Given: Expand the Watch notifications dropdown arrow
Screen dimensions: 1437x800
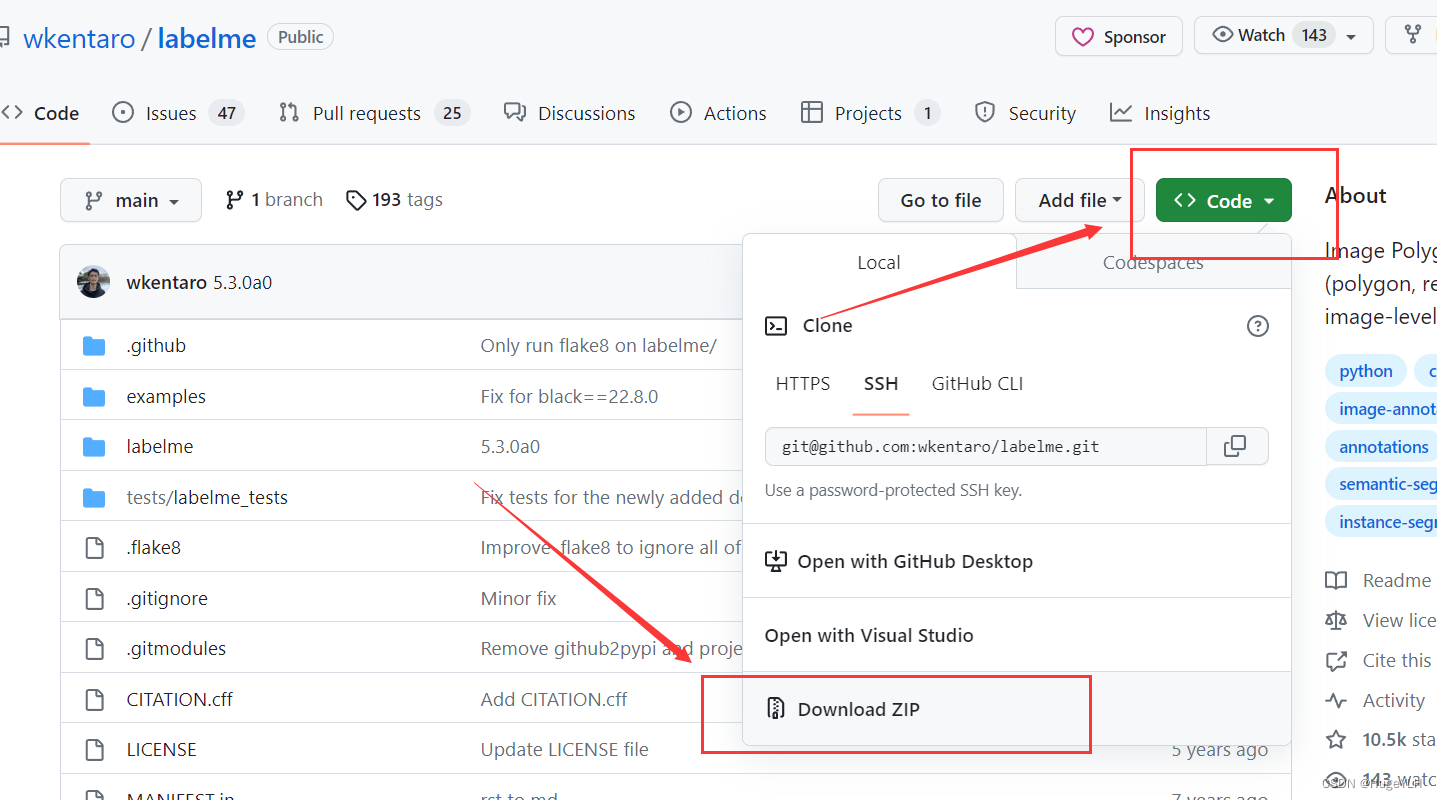Looking at the screenshot, I should pyautogui.click(x=1352, y=37).
